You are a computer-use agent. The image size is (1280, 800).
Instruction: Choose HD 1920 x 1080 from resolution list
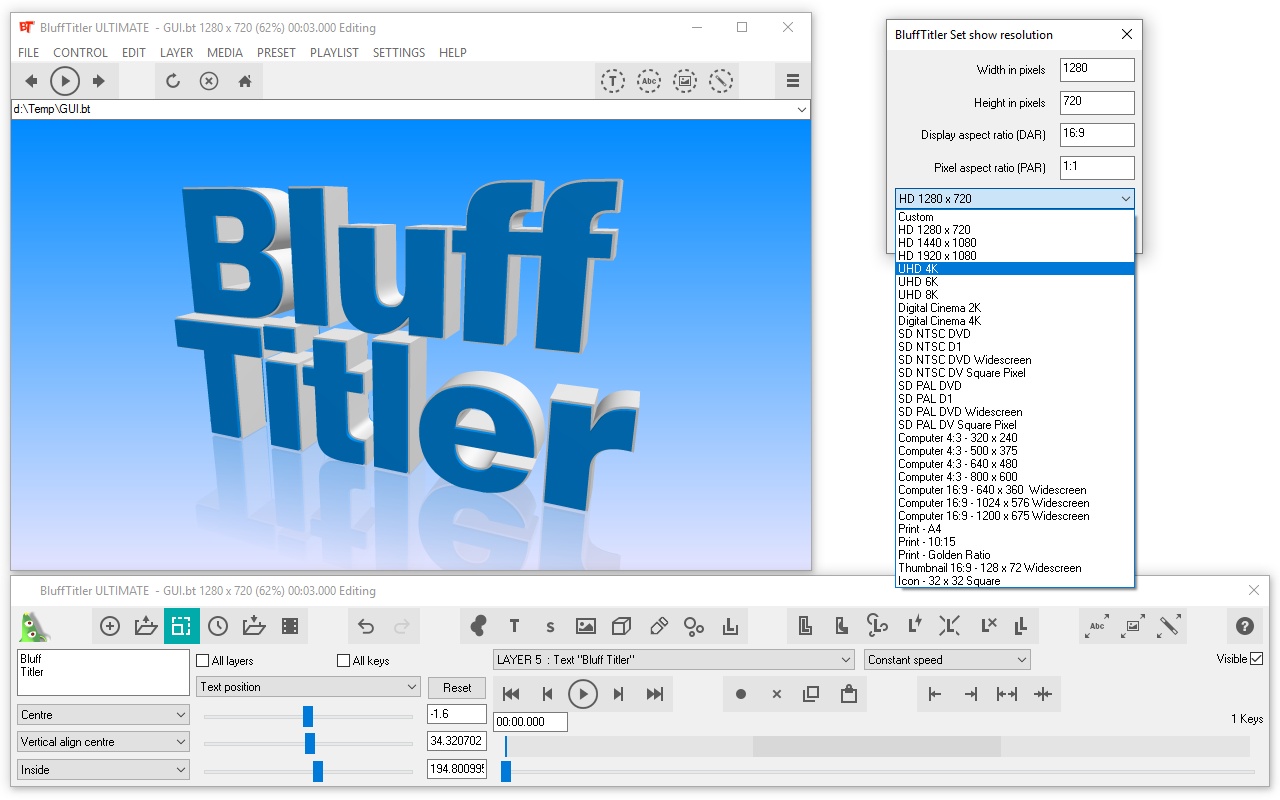(1015, 256)
